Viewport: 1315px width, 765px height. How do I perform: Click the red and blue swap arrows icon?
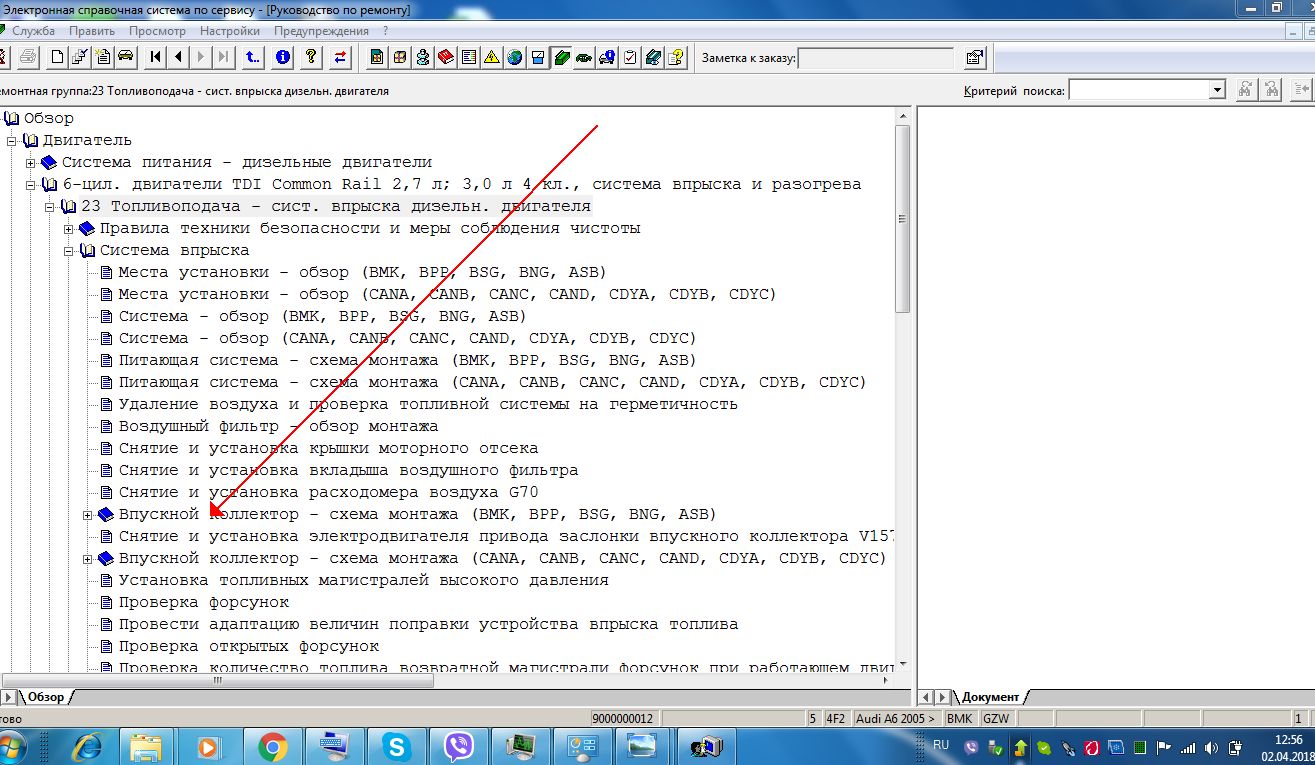tap(341, 57)
